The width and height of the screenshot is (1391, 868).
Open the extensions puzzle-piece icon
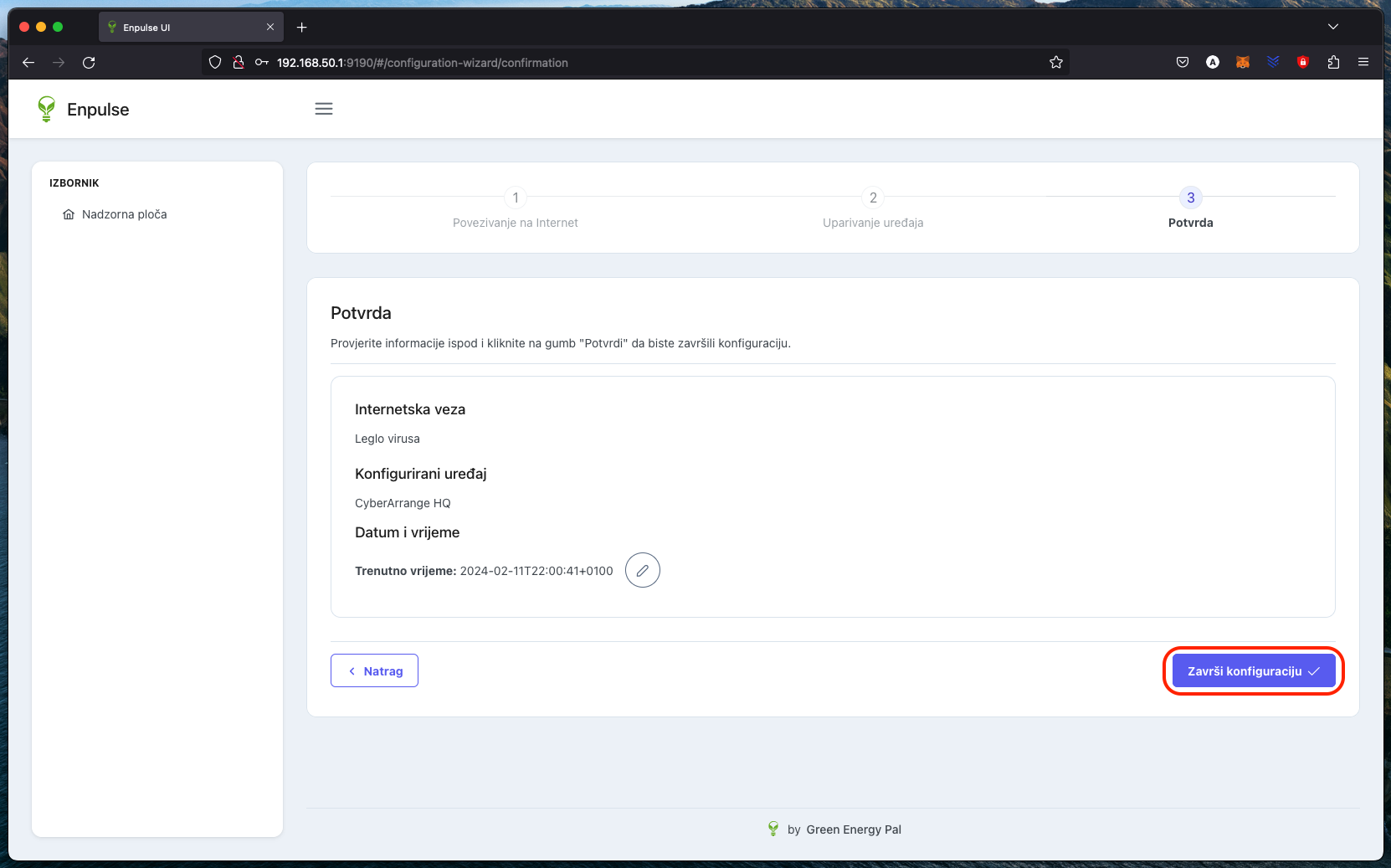(1332, 62)
